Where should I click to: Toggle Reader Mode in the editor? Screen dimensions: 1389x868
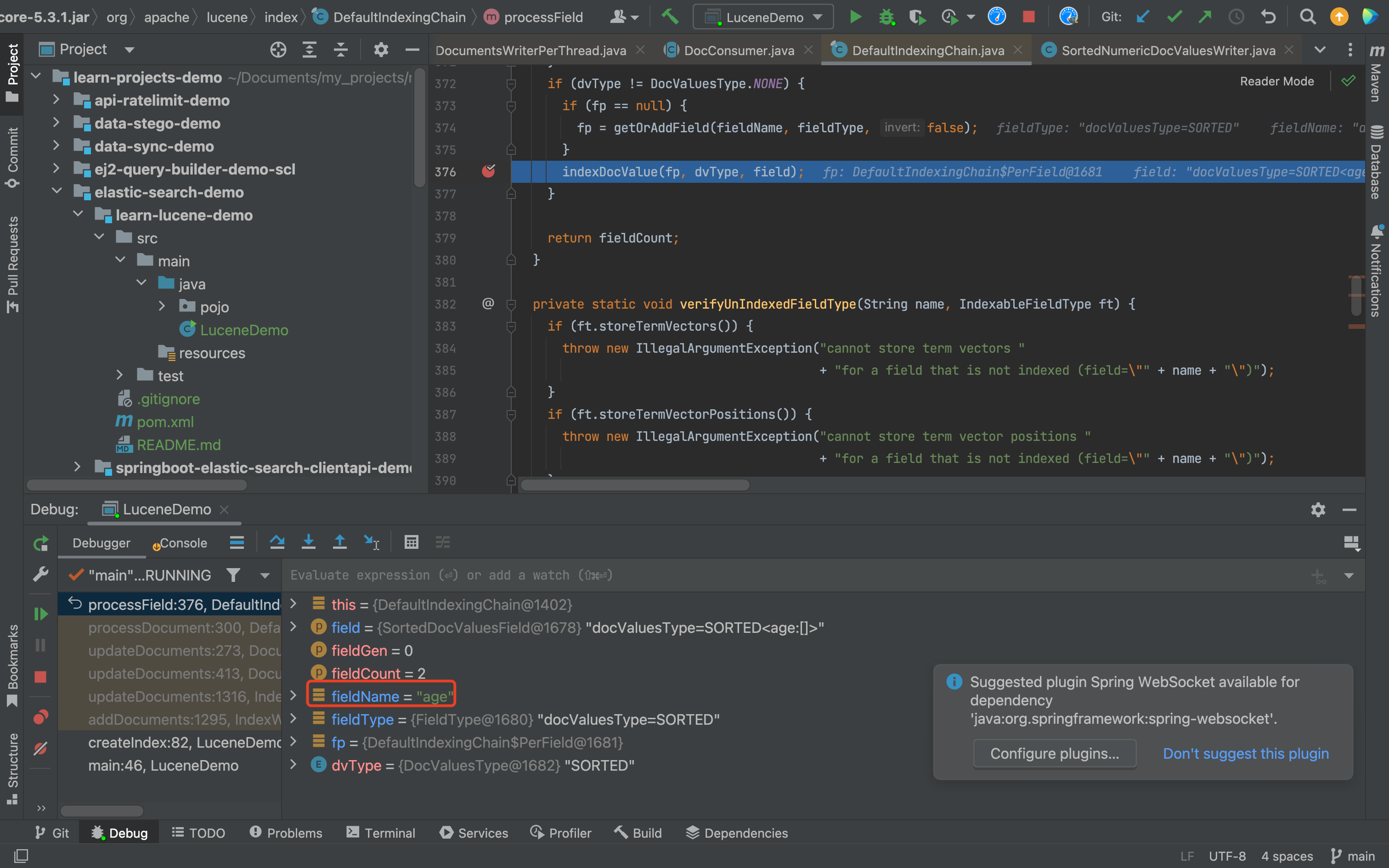[x=1276, y=82]
